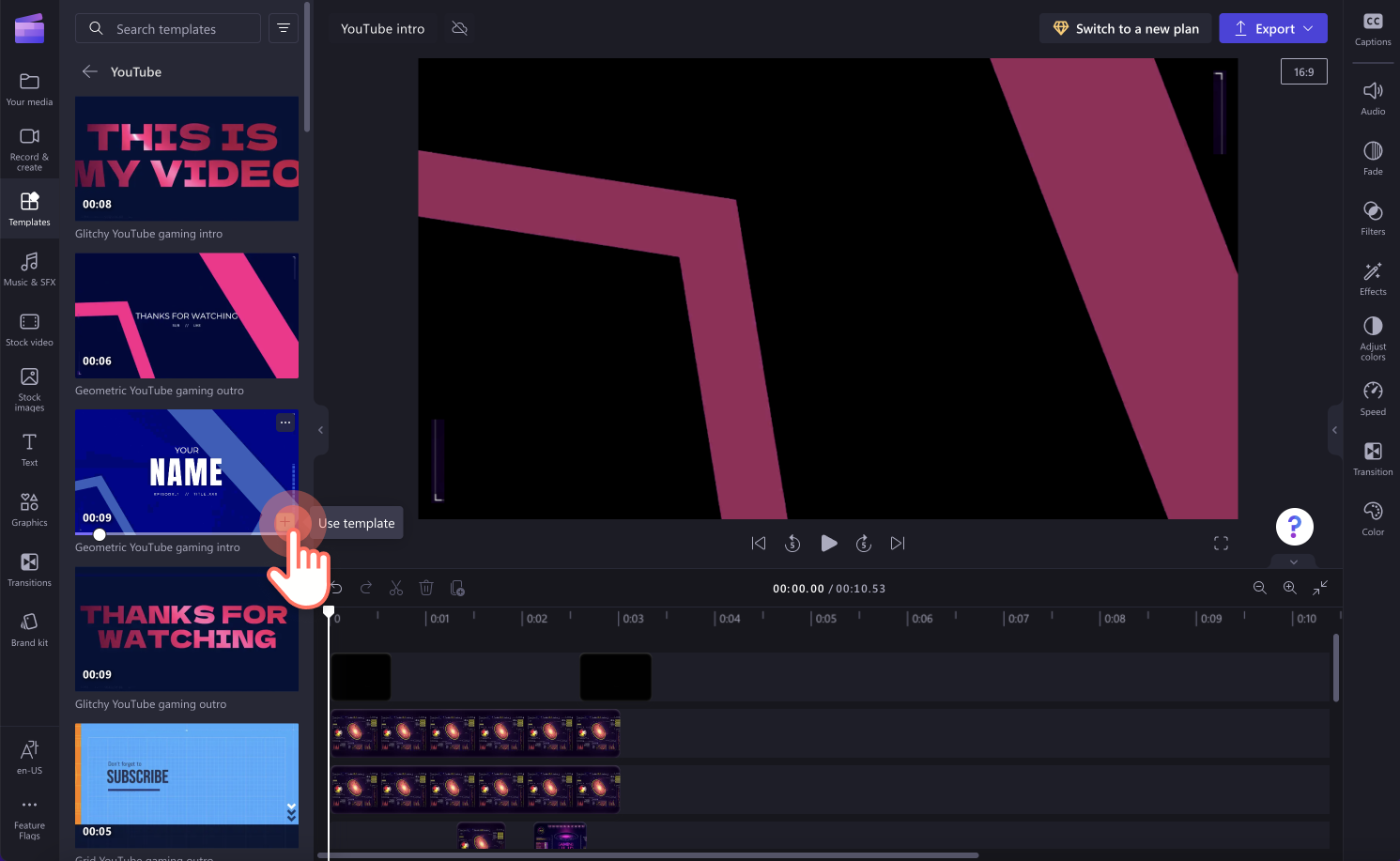Open Stock video library
The height and width of the screenshot is (861, 1400).
click(x=29, y=329)
